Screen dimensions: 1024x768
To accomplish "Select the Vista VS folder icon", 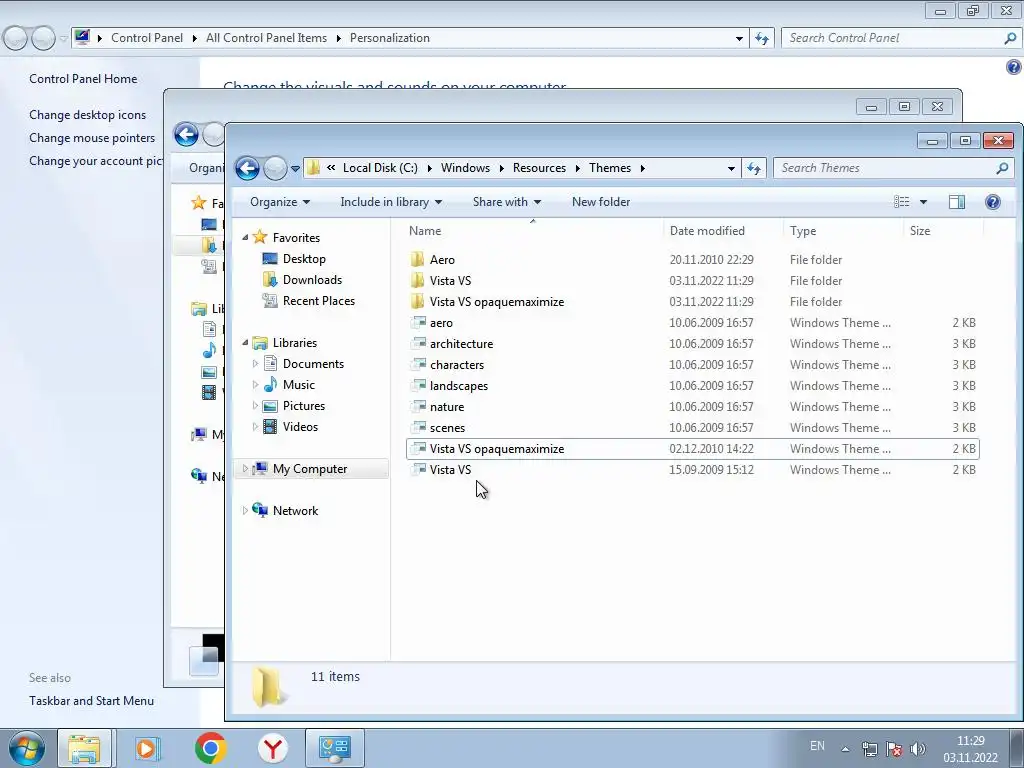I will tap(418, 280).
